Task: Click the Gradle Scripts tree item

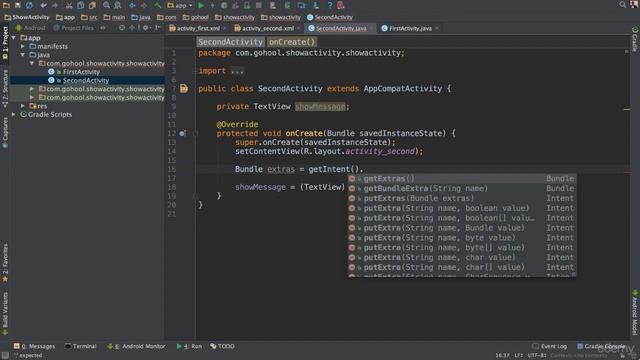Action: click(49, 114)
